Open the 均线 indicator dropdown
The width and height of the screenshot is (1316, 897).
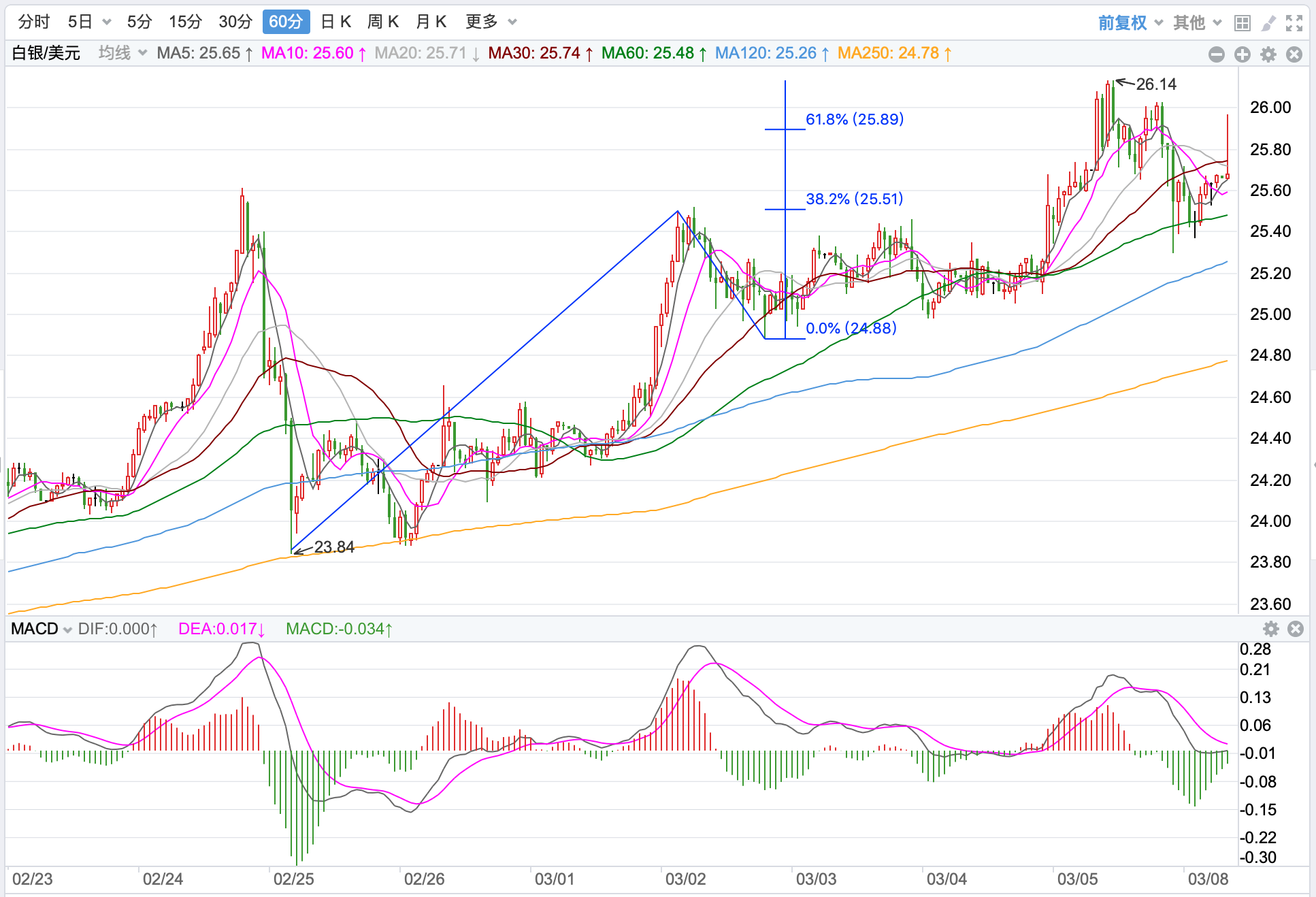(122, 53)
